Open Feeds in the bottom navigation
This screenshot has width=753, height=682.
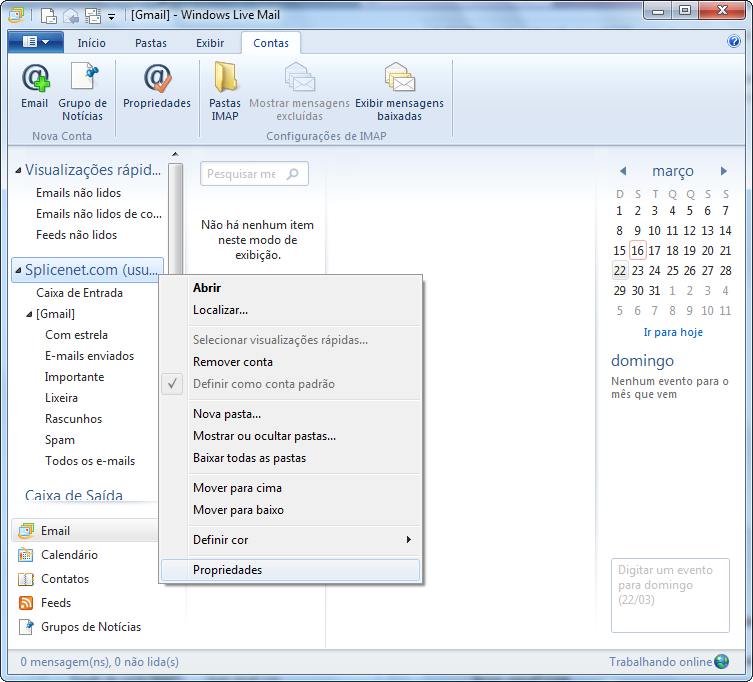coord(56,603)
